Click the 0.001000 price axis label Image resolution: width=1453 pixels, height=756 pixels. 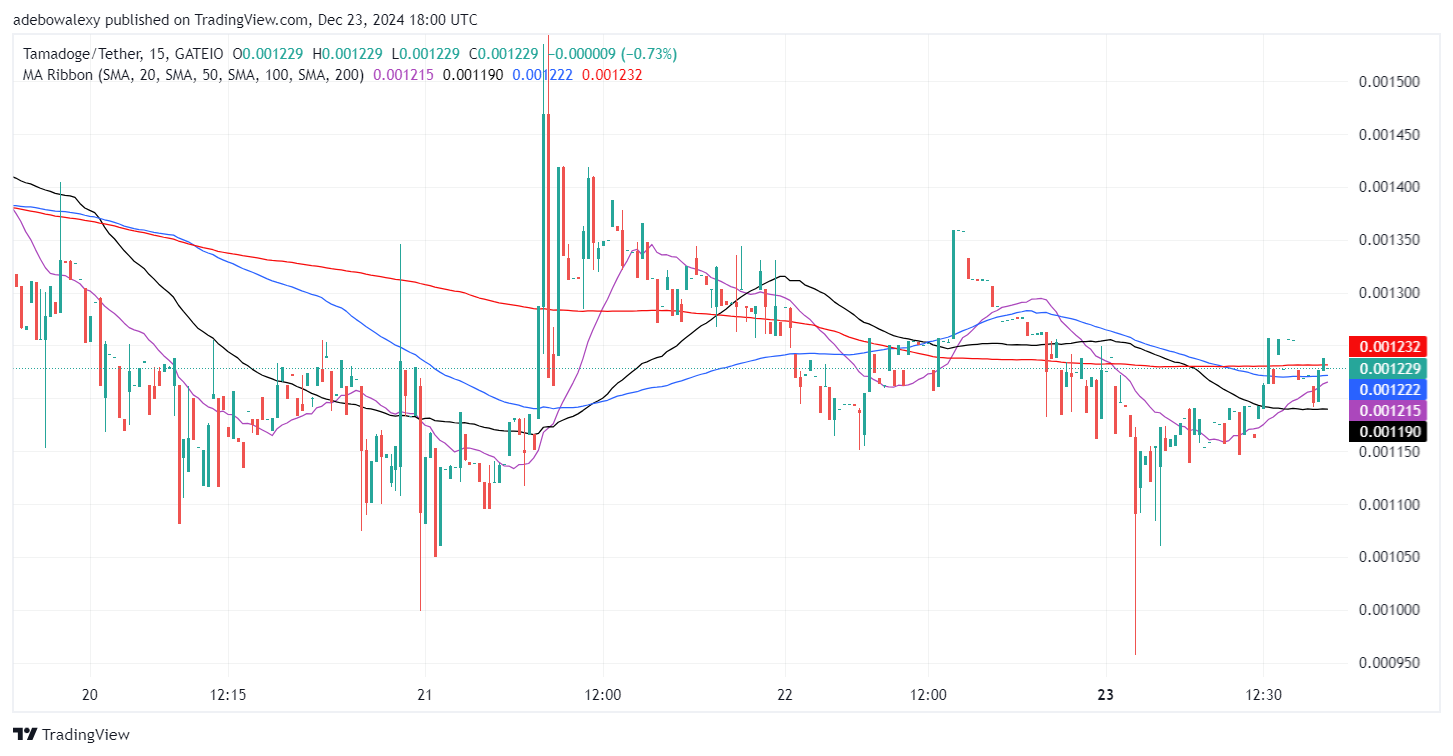pyautogui.click(x=1390, y=610)
